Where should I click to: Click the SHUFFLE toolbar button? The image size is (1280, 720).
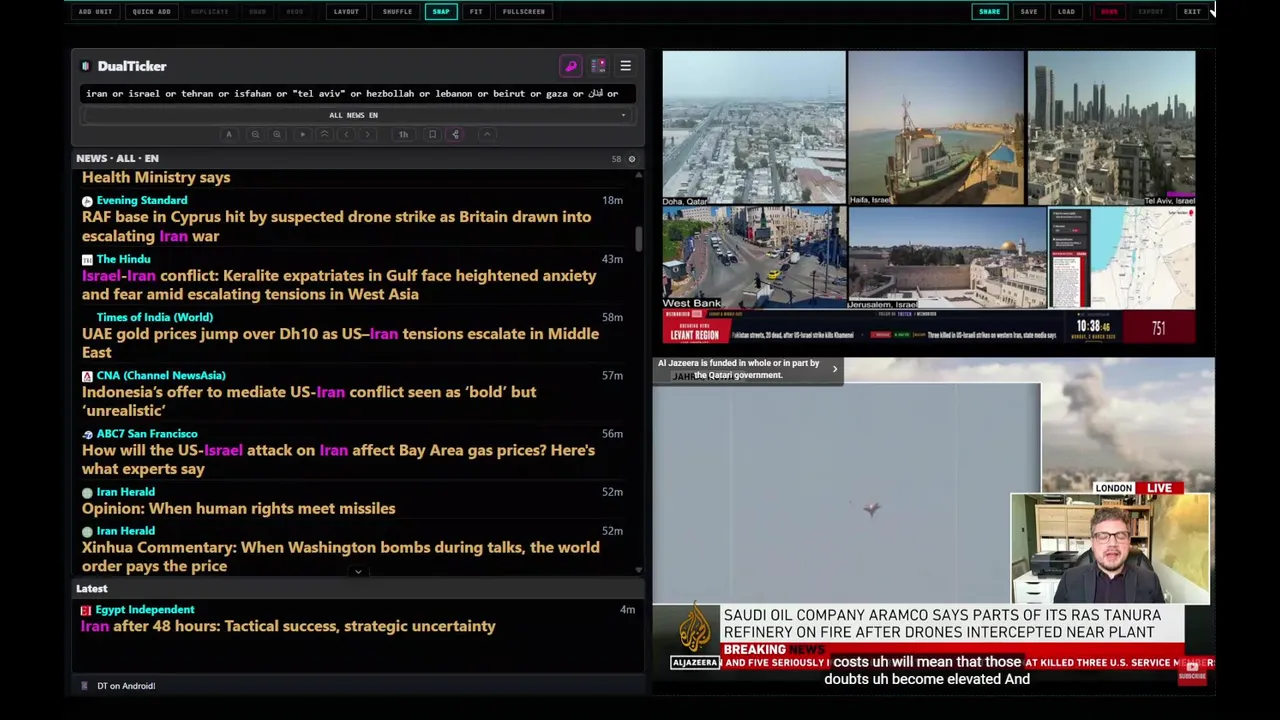pyautogui.click(x=397, y=12)
